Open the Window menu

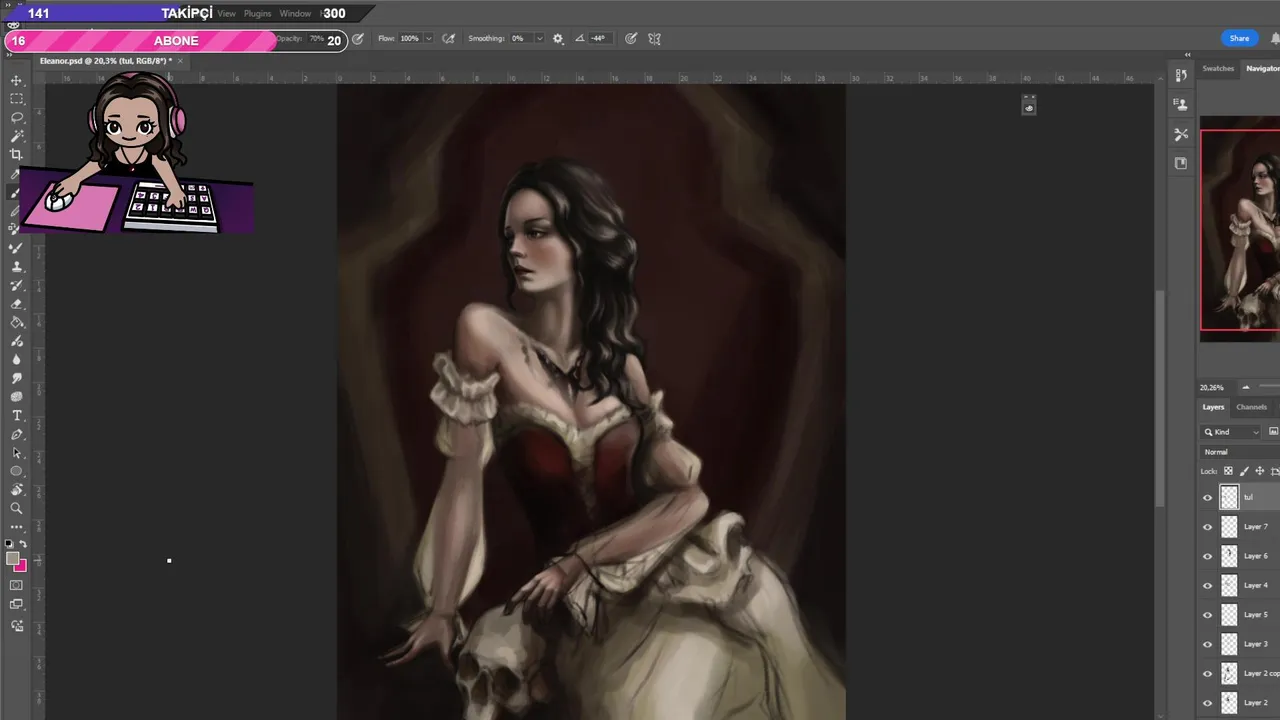pos(295,14)
